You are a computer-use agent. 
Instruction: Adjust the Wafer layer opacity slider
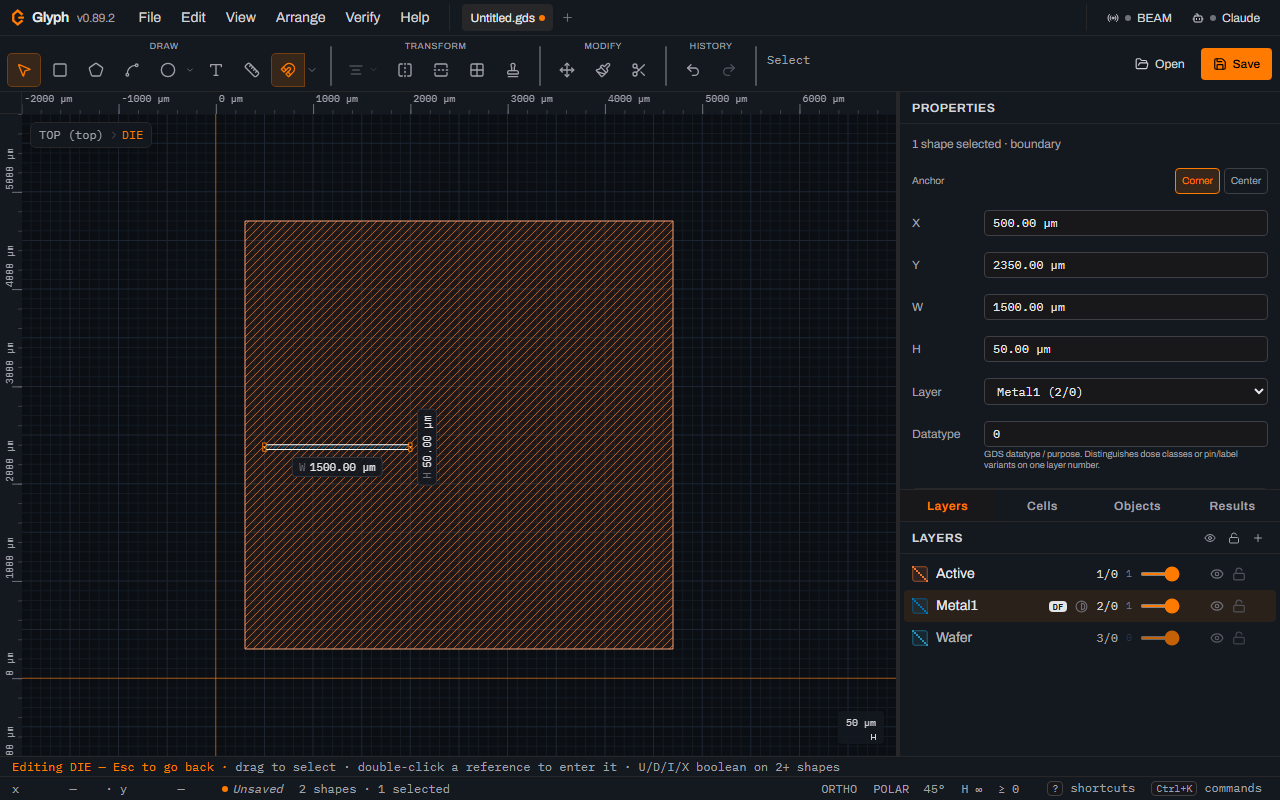1160,638
